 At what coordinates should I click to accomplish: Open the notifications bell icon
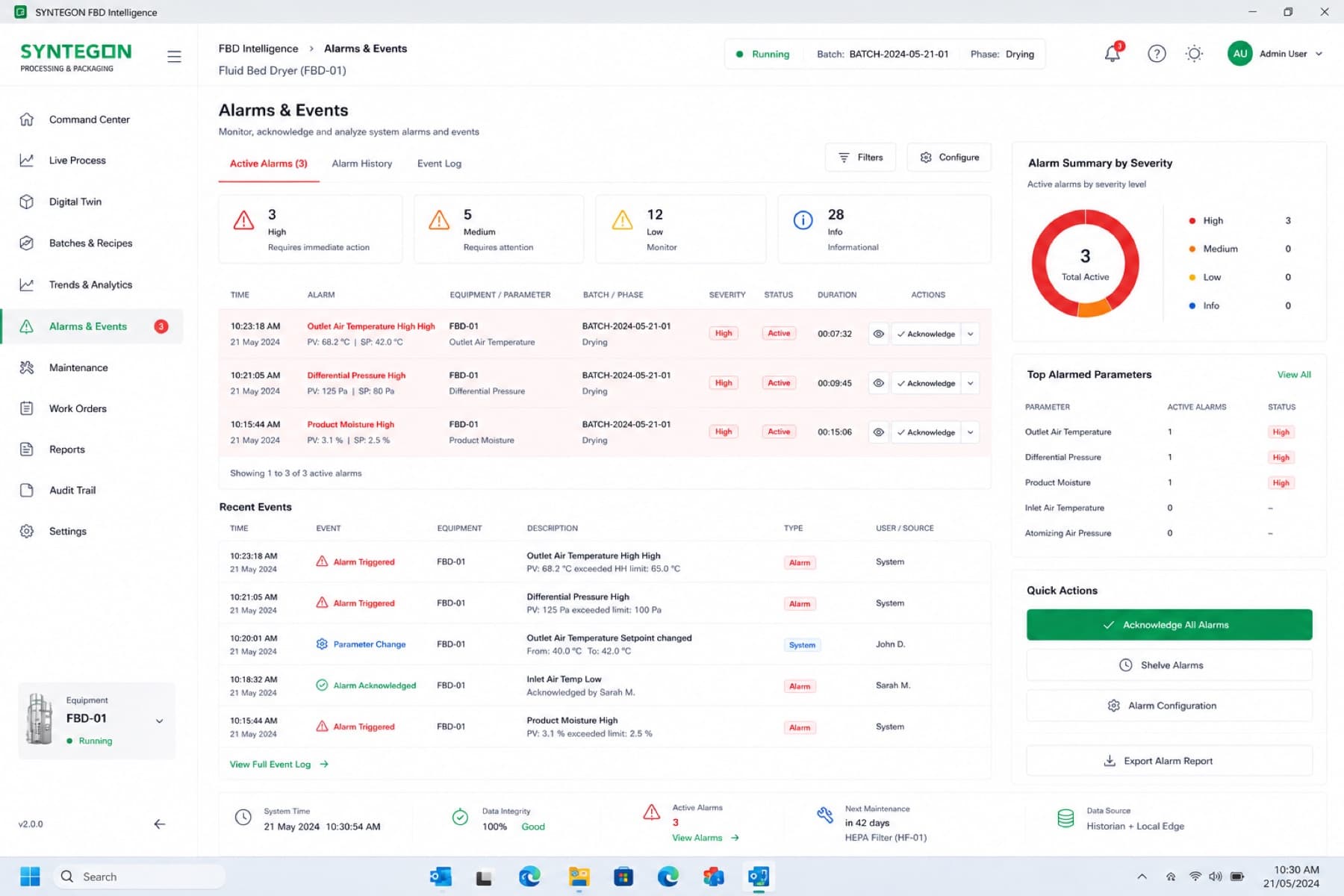pos(1113,54)
